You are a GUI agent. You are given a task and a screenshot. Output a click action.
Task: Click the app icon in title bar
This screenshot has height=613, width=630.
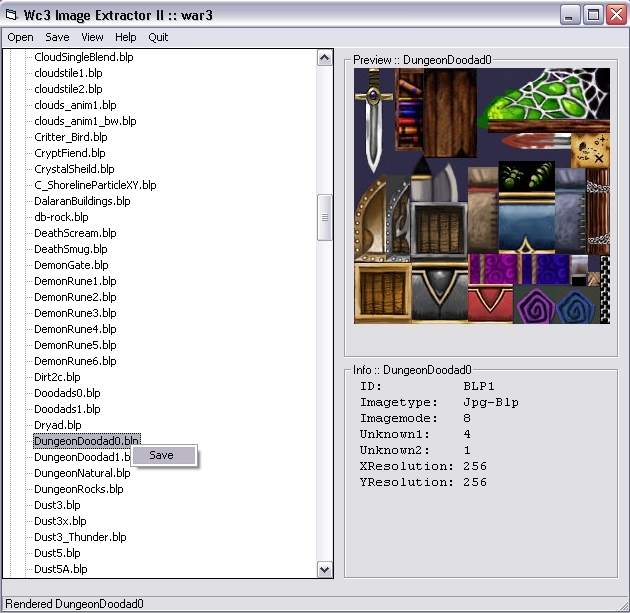point(11,15)
